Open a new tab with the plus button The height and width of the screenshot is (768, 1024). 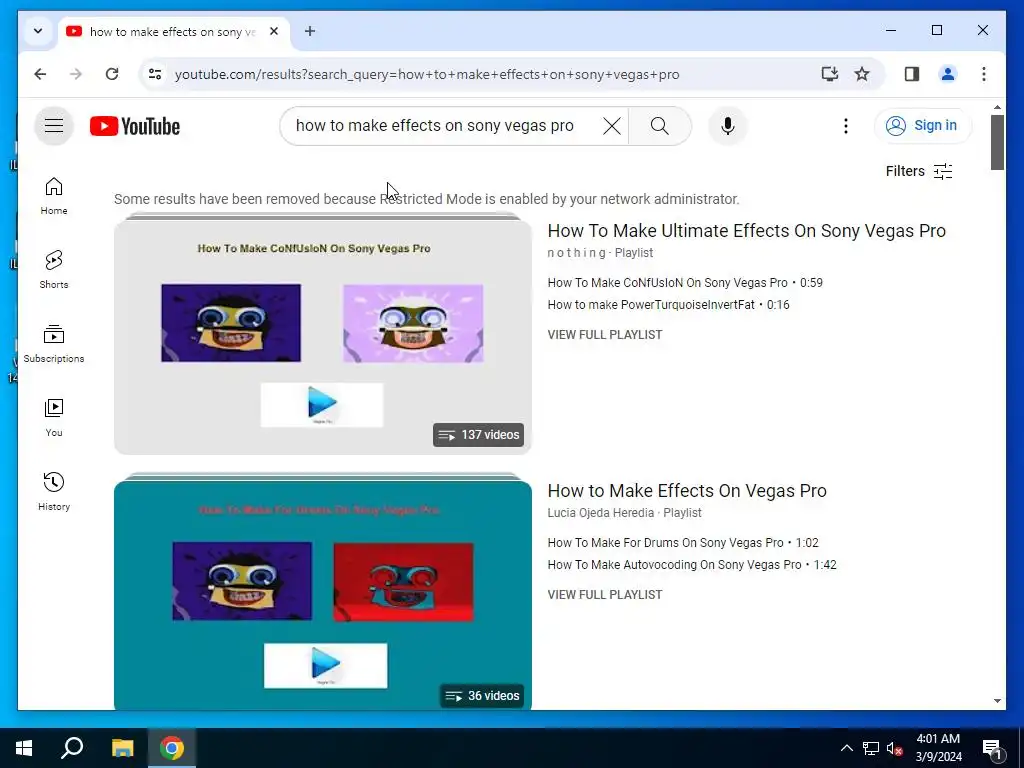(x=310, y=31)
